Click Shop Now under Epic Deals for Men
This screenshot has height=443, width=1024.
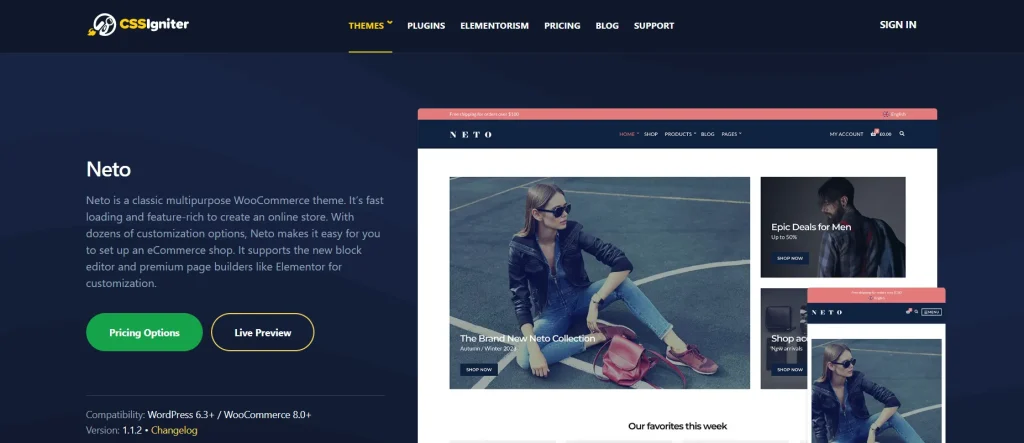click(x=790, y=258)
